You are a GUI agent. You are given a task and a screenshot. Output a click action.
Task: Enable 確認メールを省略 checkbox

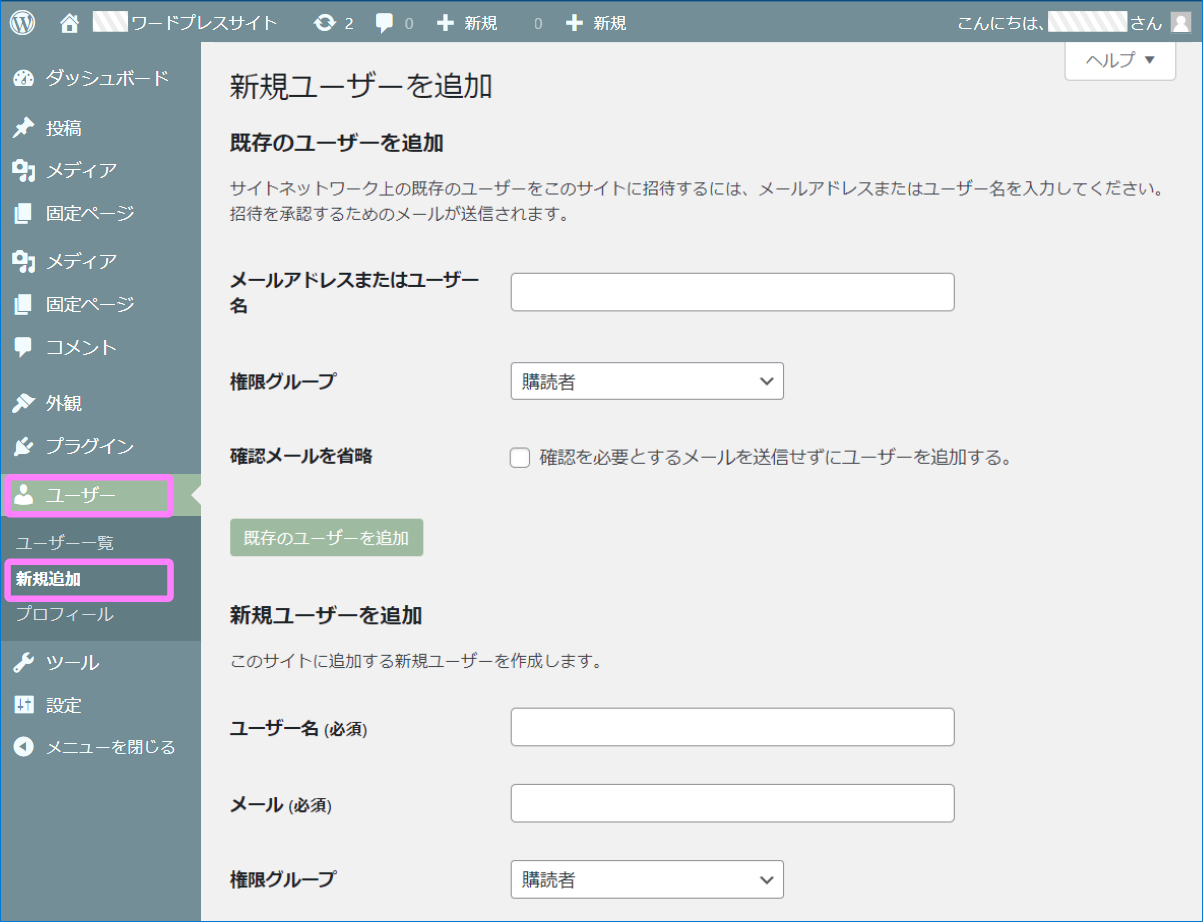point(519,457)
